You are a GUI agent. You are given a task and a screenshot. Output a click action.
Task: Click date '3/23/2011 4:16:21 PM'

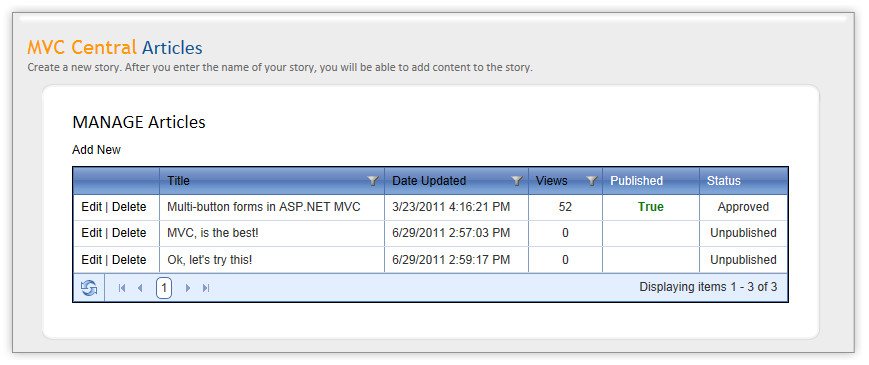(x=451, y=207)
